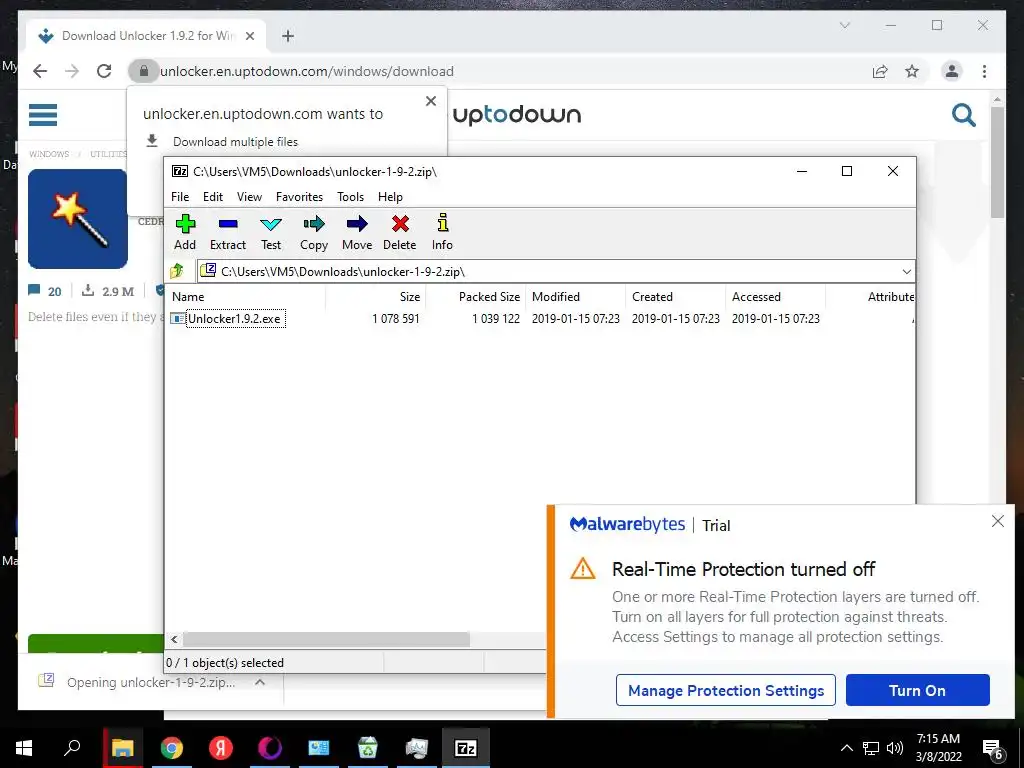The height and width of the screenshot is (768, 1024).
Task: Open 7-Zip Help menu
Action: (390, 197)
